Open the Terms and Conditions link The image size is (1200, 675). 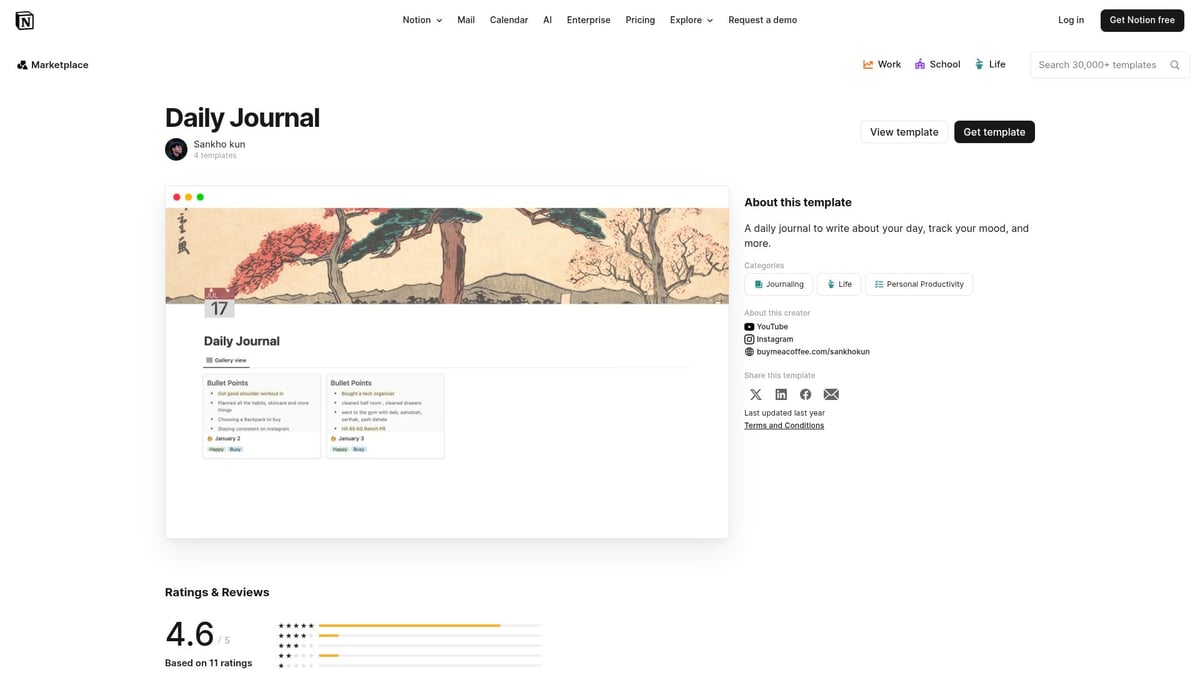click(784, 425)
